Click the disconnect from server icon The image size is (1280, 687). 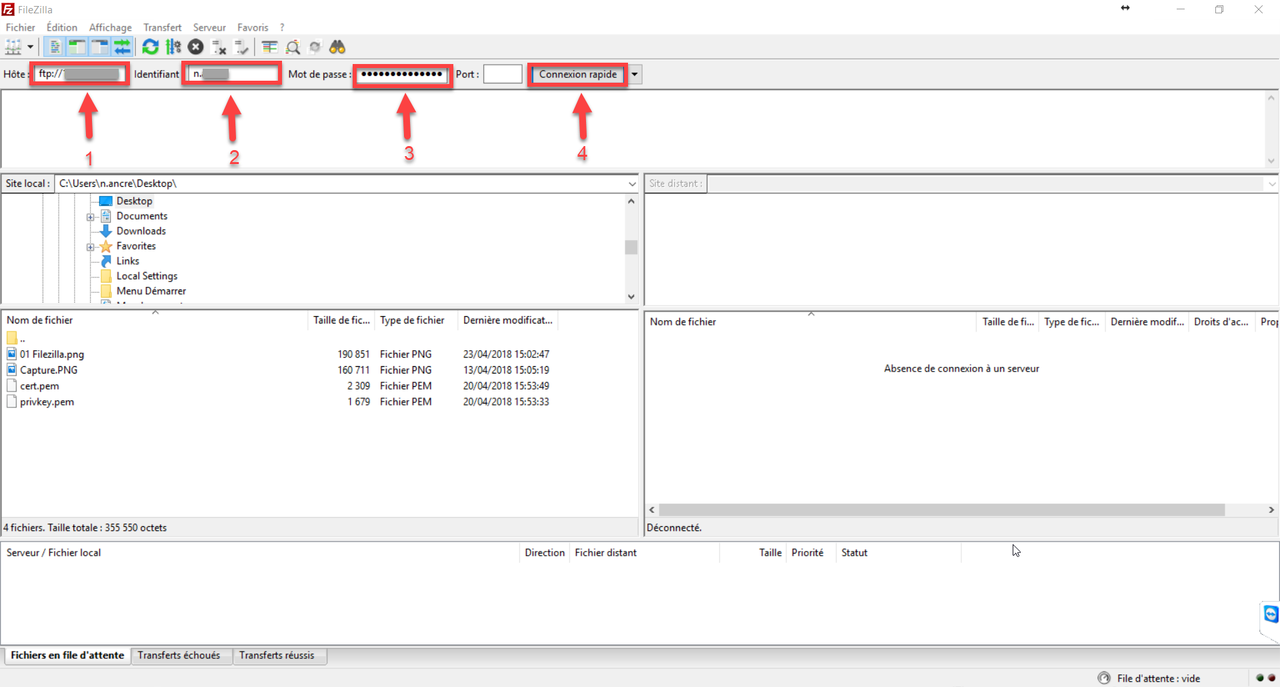(219, 47)
